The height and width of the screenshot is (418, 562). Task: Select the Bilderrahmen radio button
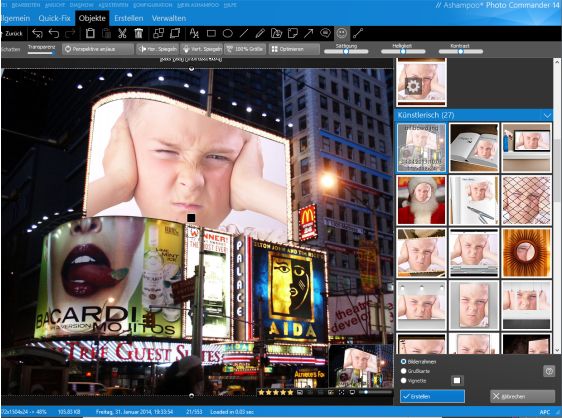tap(404, 362)
